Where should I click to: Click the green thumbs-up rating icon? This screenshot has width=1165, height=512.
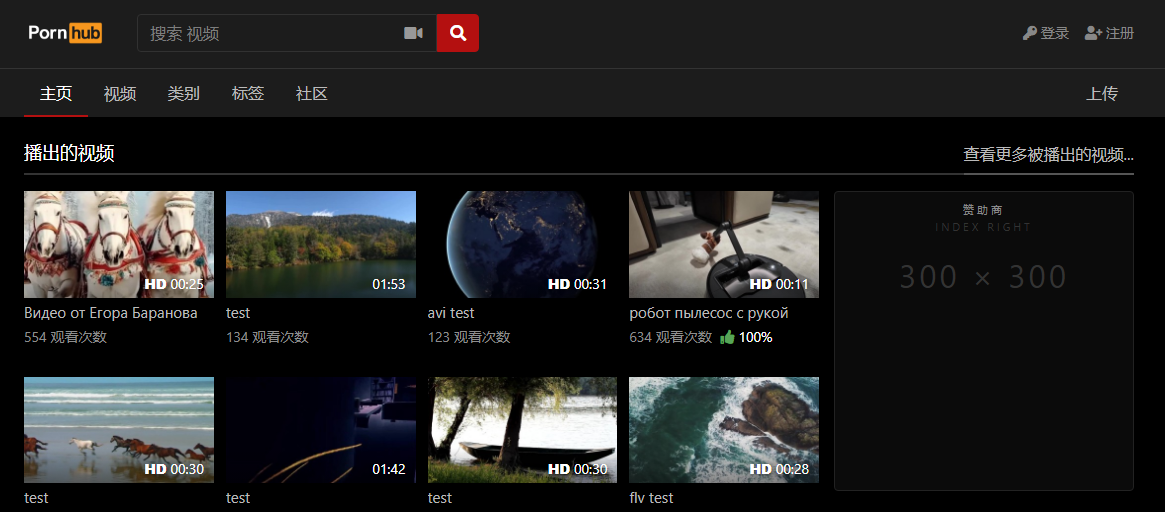727,337
